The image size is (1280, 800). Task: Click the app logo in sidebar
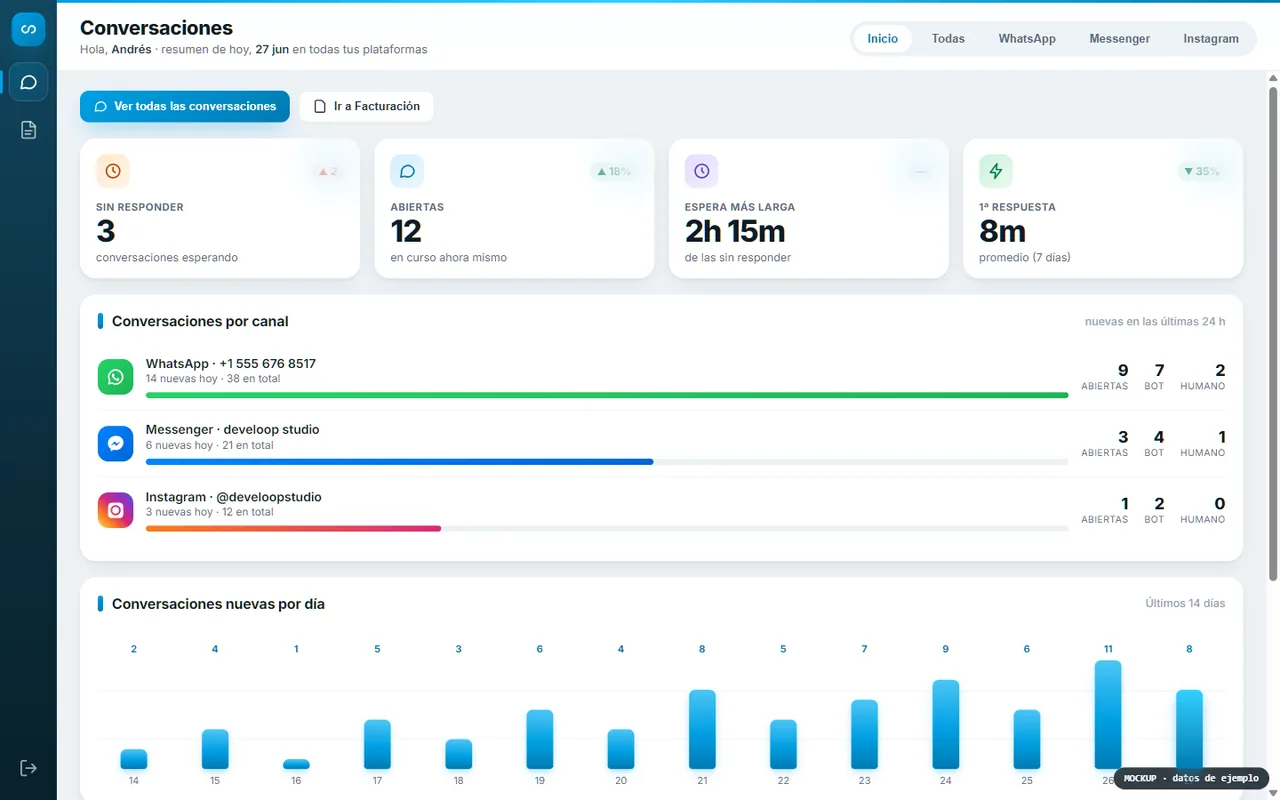pos(28,29)
